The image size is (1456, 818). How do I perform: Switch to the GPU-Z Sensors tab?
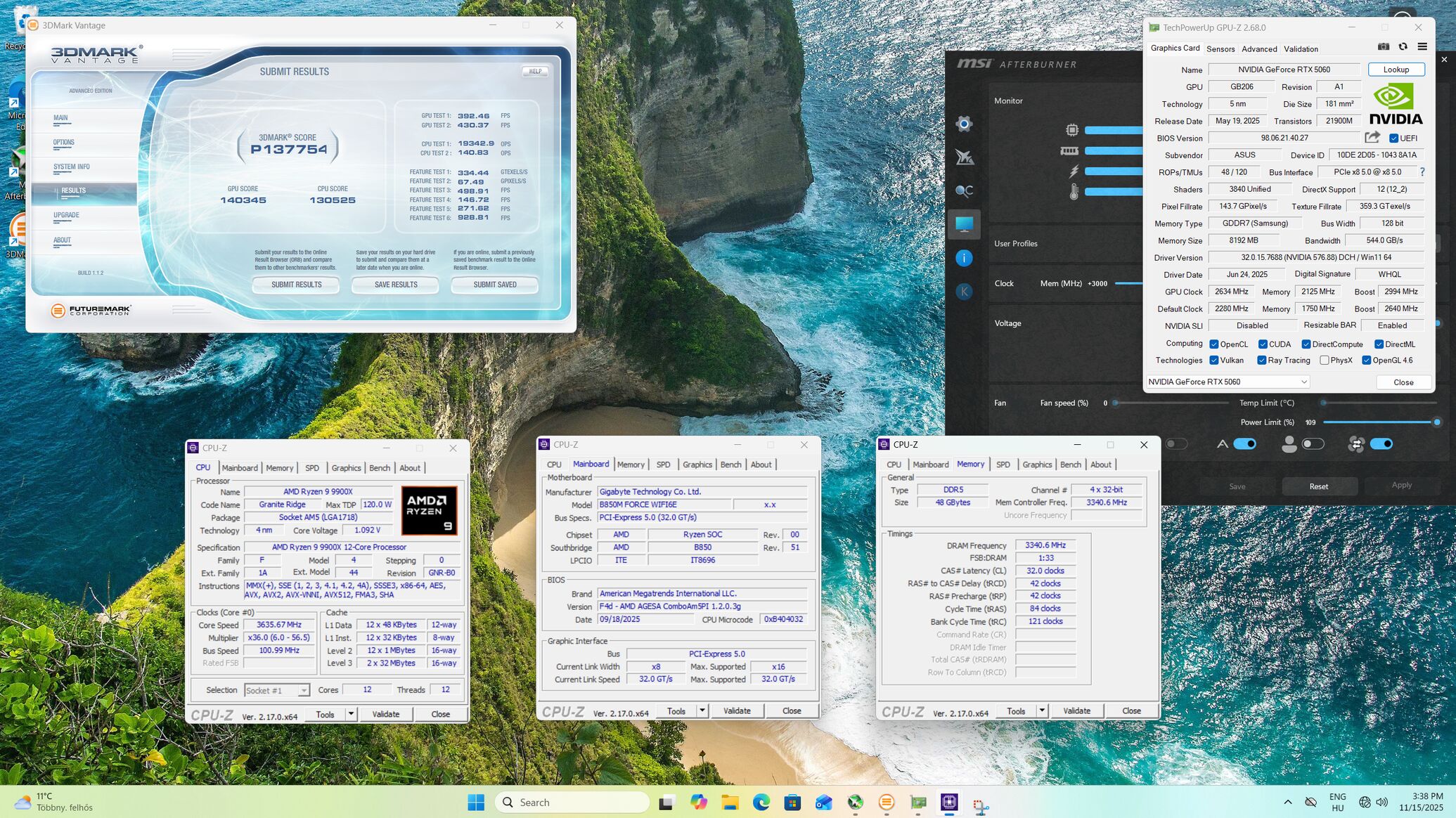click(x=1220, y=48)
